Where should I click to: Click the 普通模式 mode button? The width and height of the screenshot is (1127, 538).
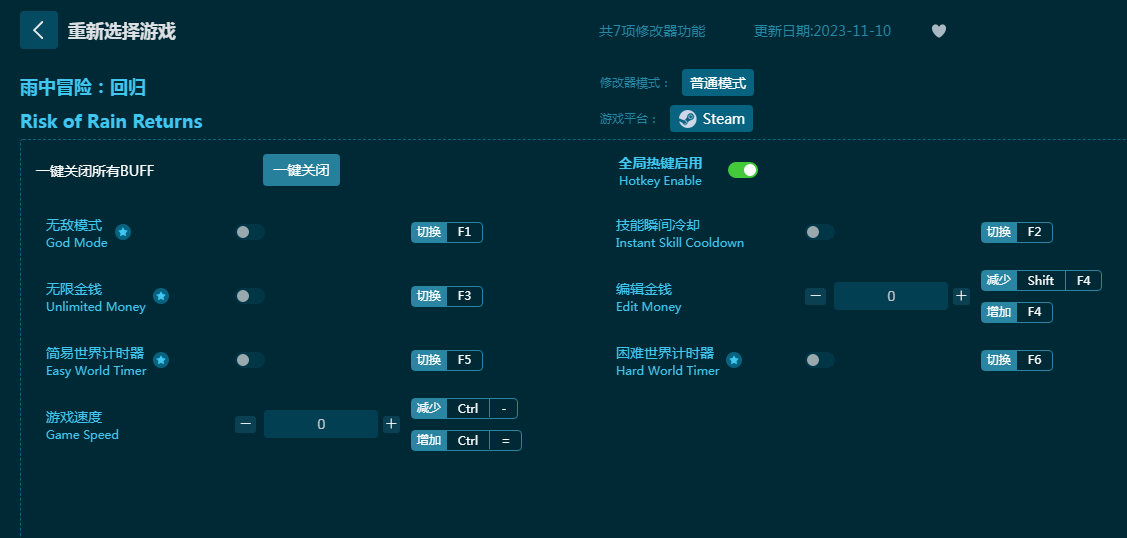718,83
